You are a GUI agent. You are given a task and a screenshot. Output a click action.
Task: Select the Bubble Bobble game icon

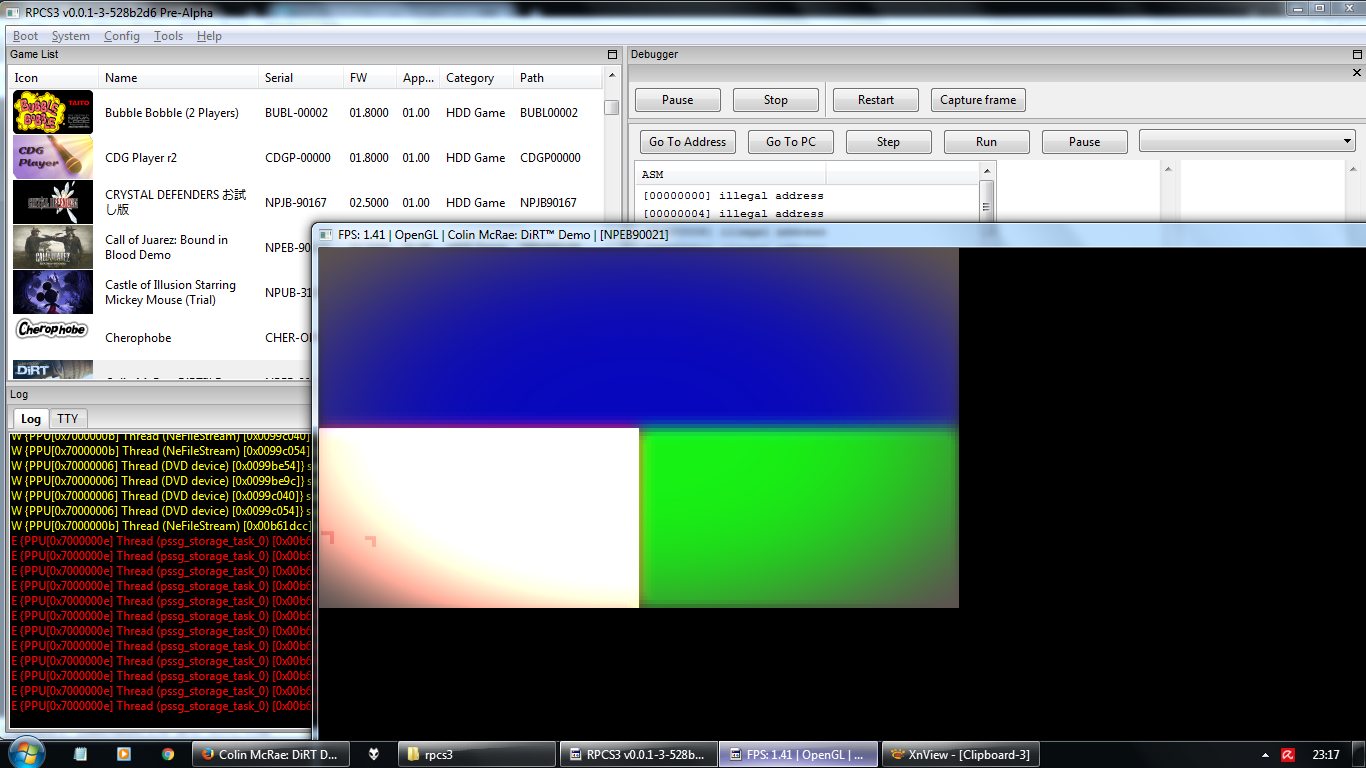tap(53, 112)
